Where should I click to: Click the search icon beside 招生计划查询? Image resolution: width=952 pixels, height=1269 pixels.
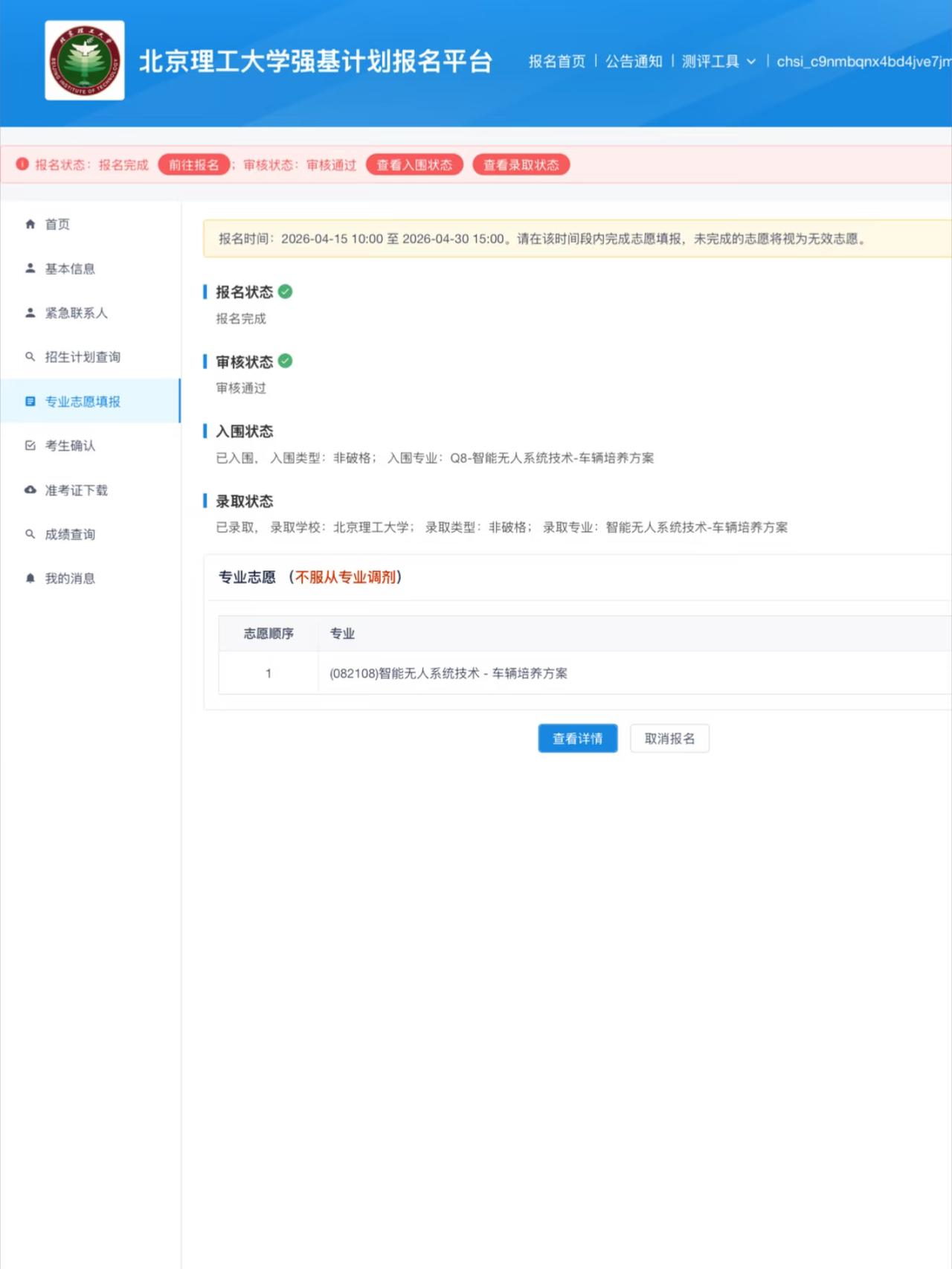[x=30, y=356]
